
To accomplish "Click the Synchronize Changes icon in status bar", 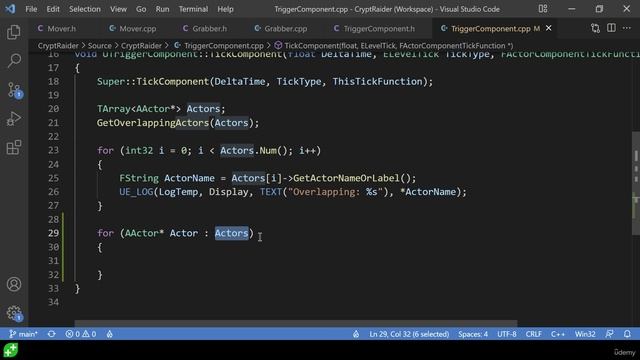I will pos(51,334).
